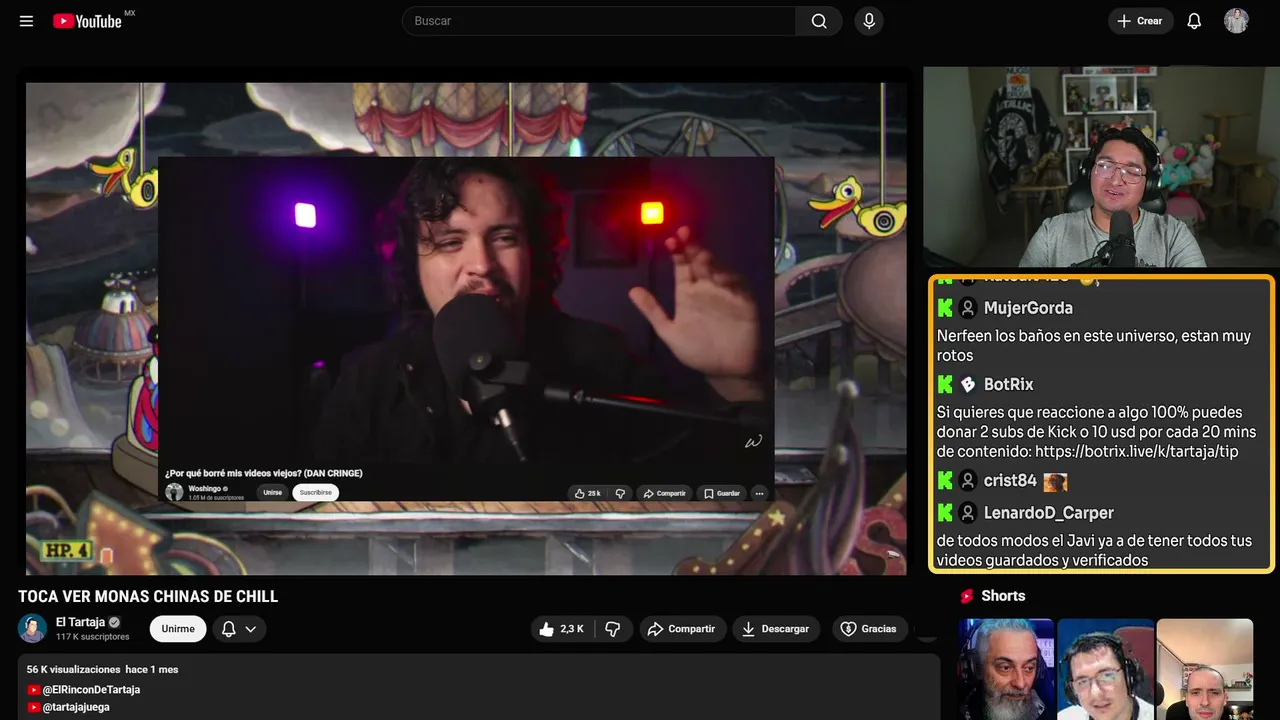Share the video with Compartir below the title
Image resolution: width=1280 pixels, height=720 pixels.
pos(681,629)
